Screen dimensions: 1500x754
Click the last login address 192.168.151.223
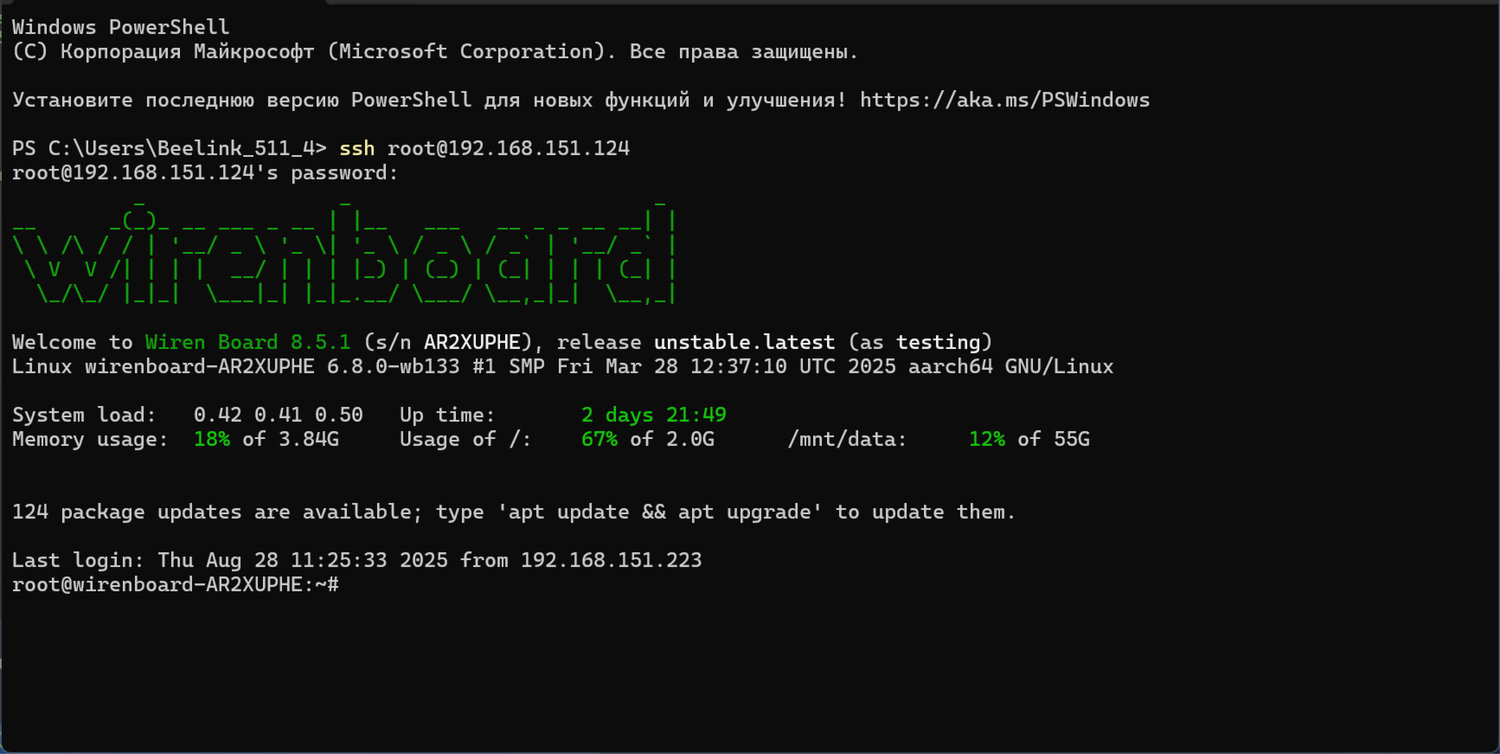pos(610,561)
